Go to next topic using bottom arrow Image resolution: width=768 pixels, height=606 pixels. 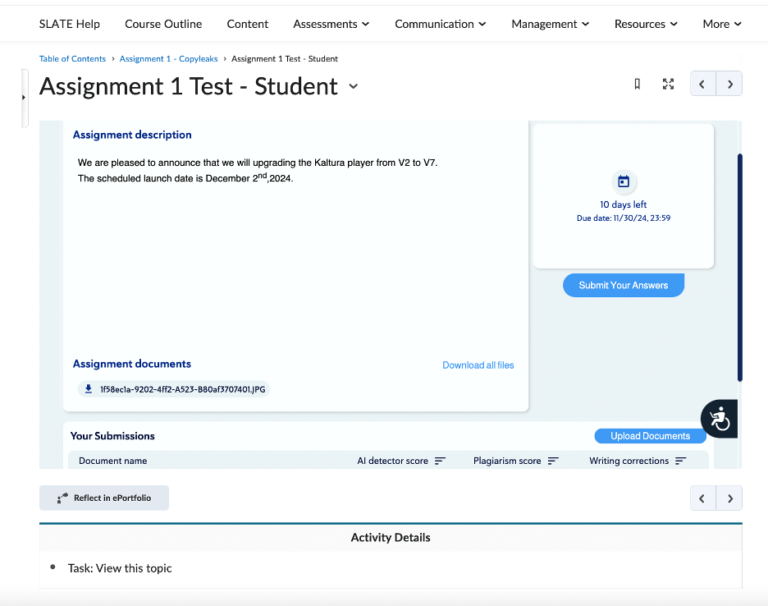click(730, 498)
